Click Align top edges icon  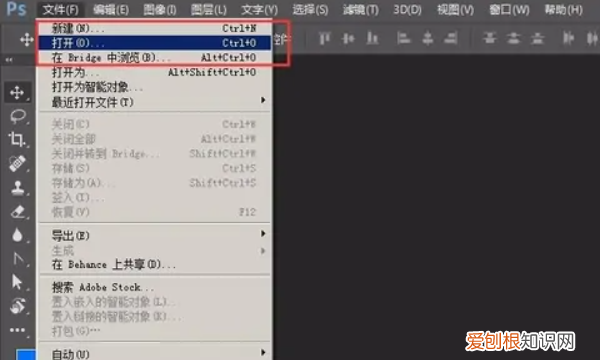tap(324, 38)
